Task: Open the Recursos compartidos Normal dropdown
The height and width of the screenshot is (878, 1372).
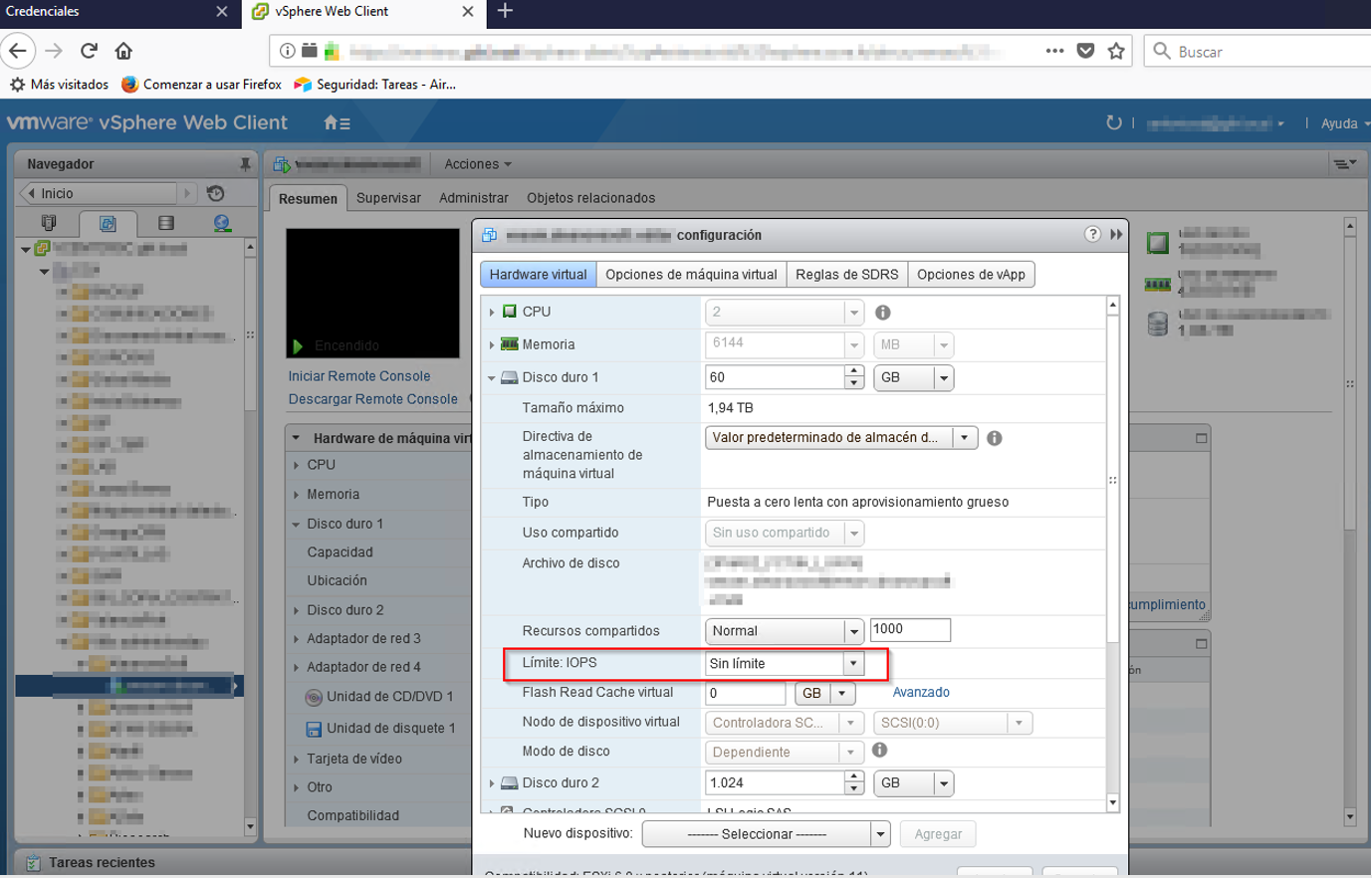Action: [853, 631]
